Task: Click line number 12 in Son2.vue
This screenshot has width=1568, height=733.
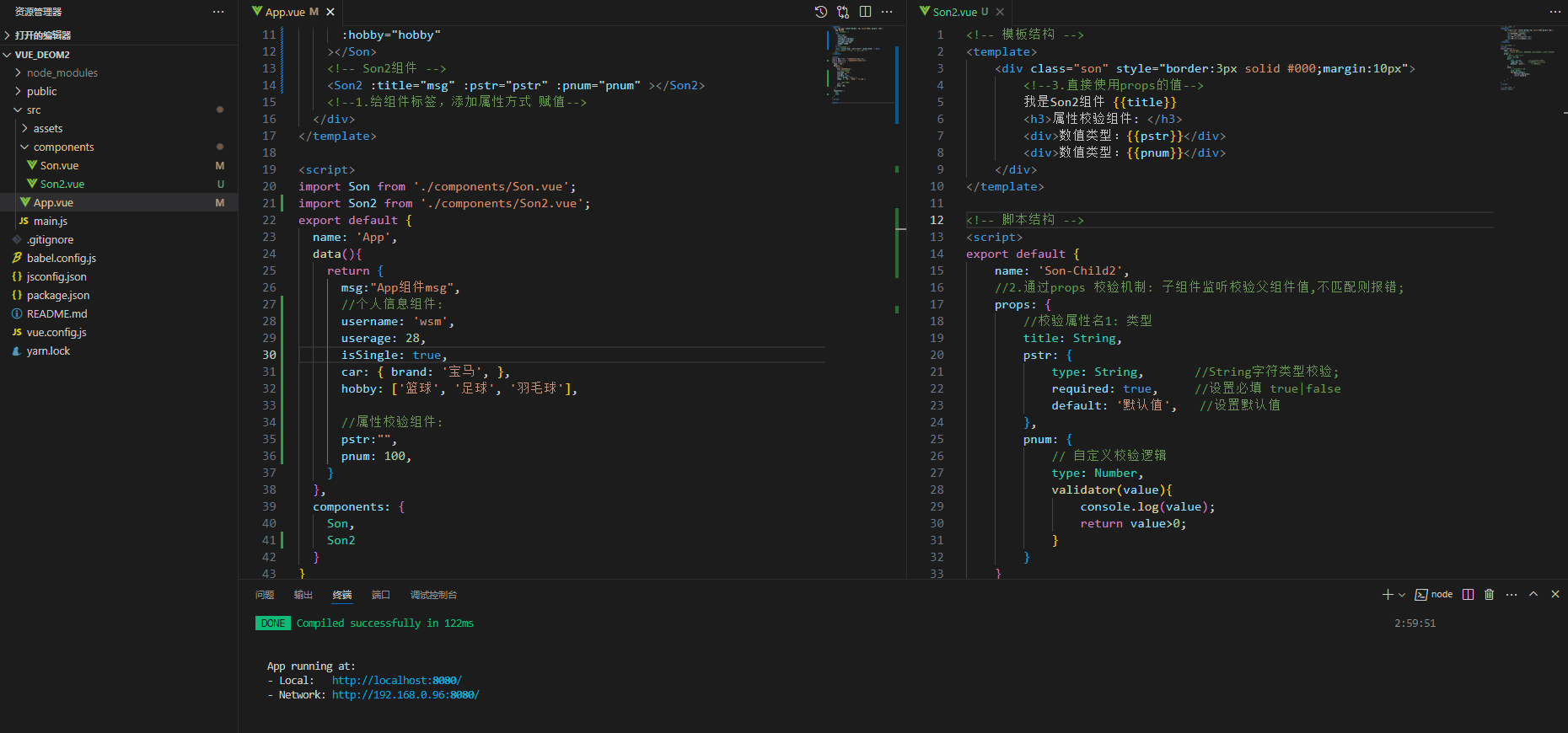Action: (937, 220)
